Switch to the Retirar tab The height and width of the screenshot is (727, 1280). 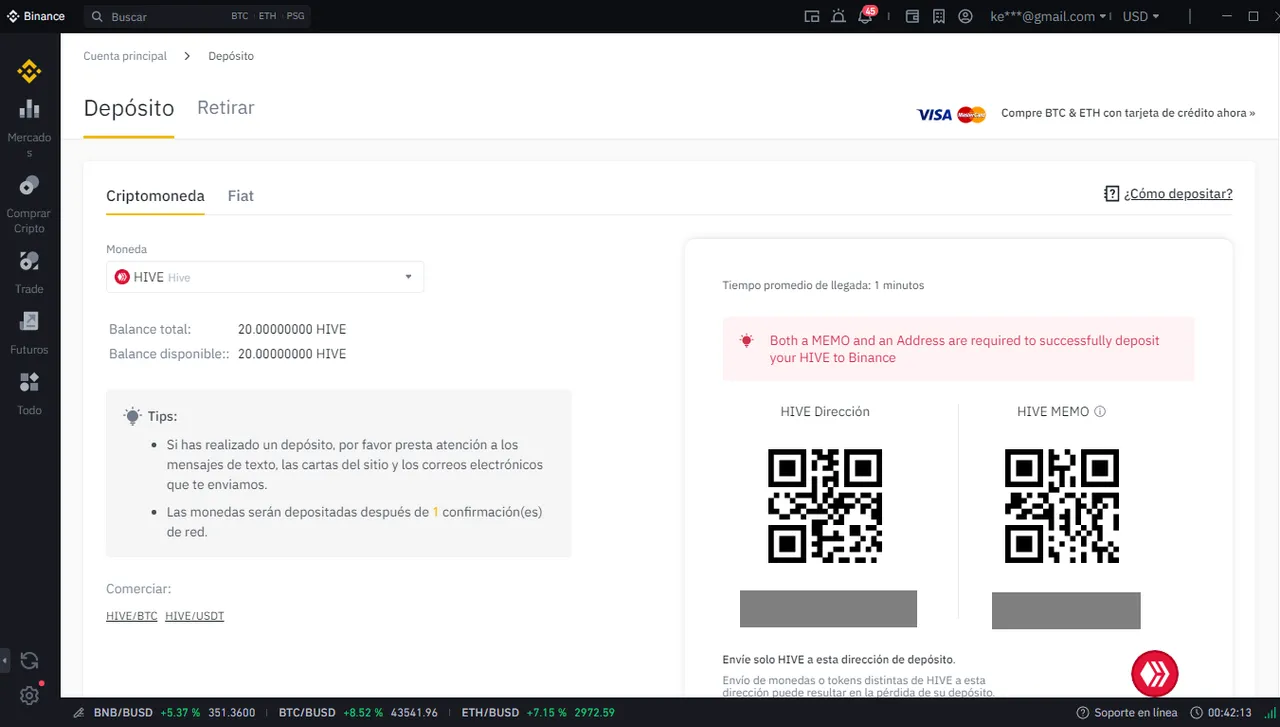(x=226, y=108)
